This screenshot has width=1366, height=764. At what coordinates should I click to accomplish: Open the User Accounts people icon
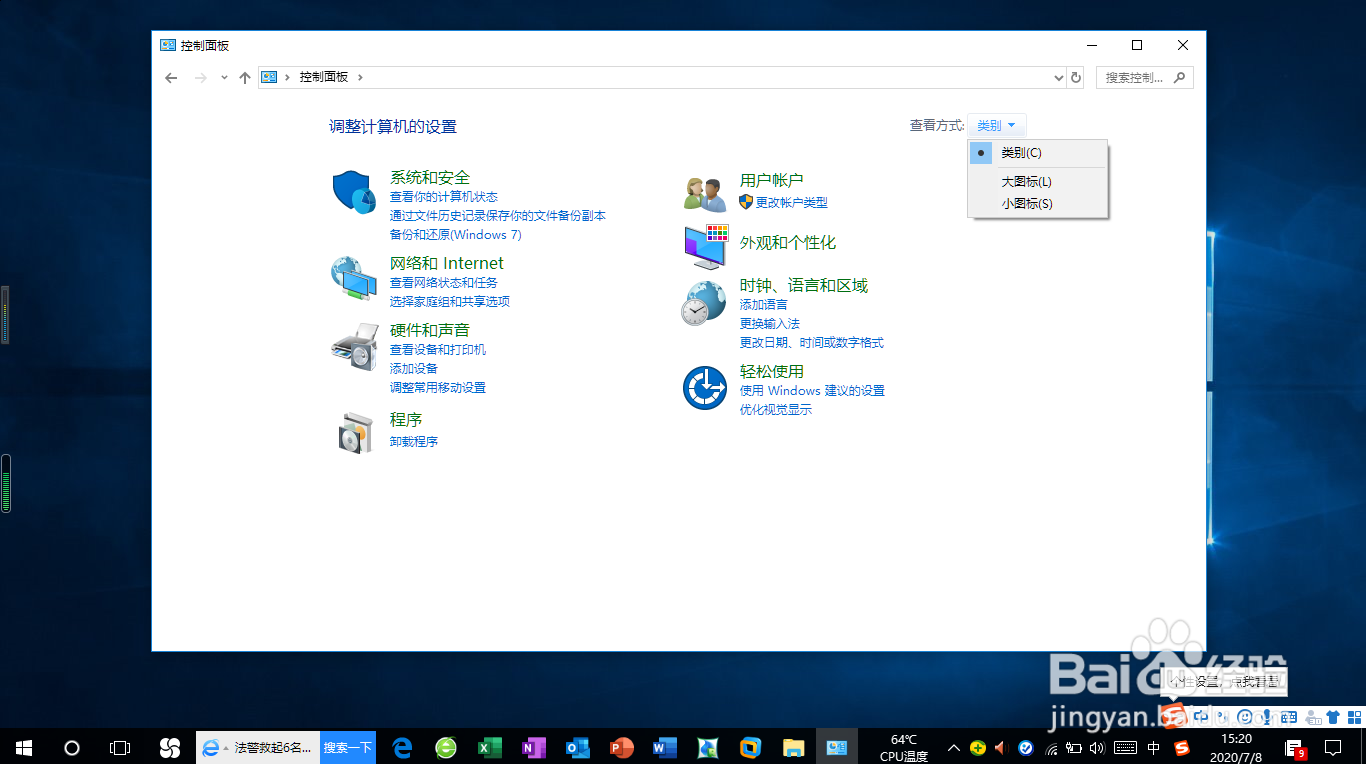point(705,192)
